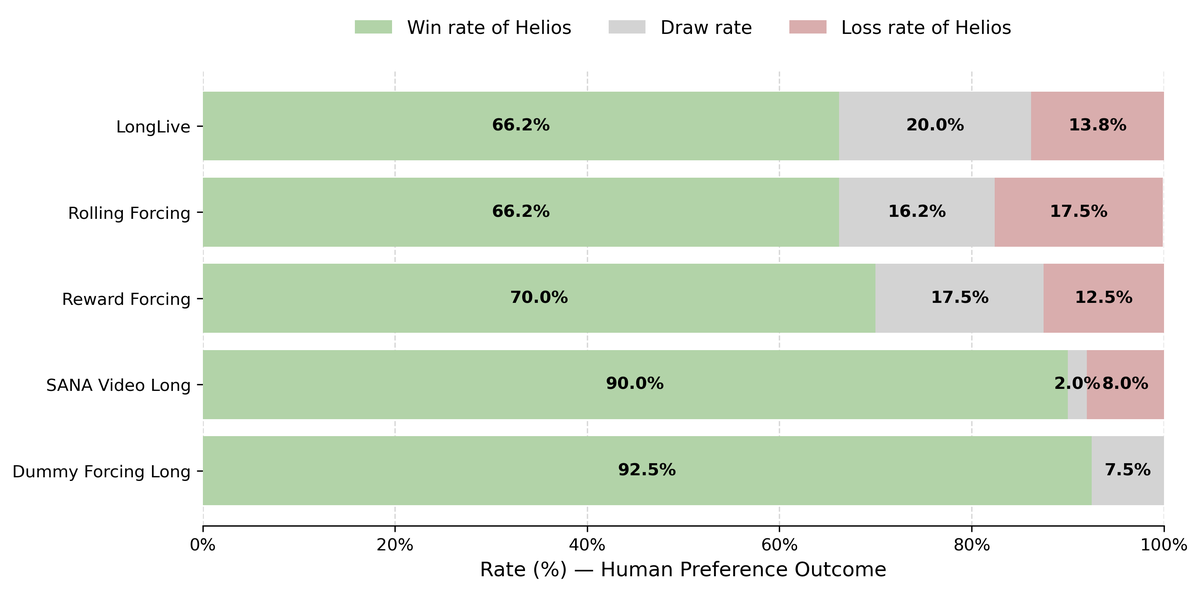Click the gray Draw rate legend swatch
The image size is (1200, 592).
(628, 28)
